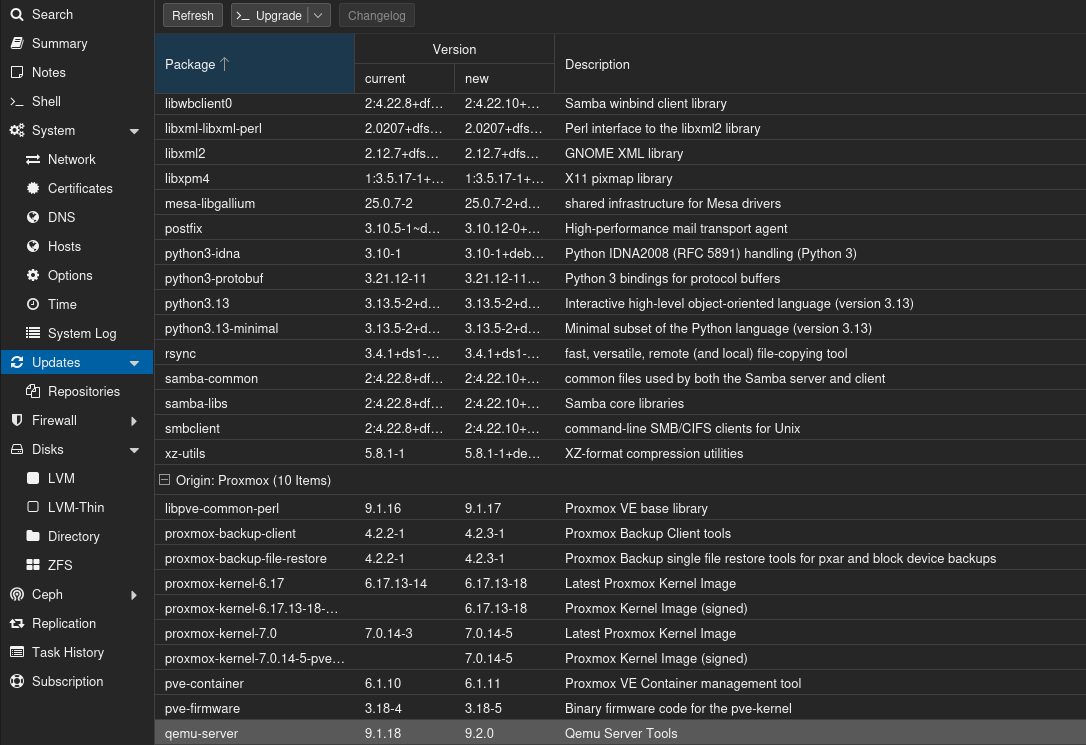The image size is (1086, 745).
Task: Click the Changelog button
Action: click(377, 15)
